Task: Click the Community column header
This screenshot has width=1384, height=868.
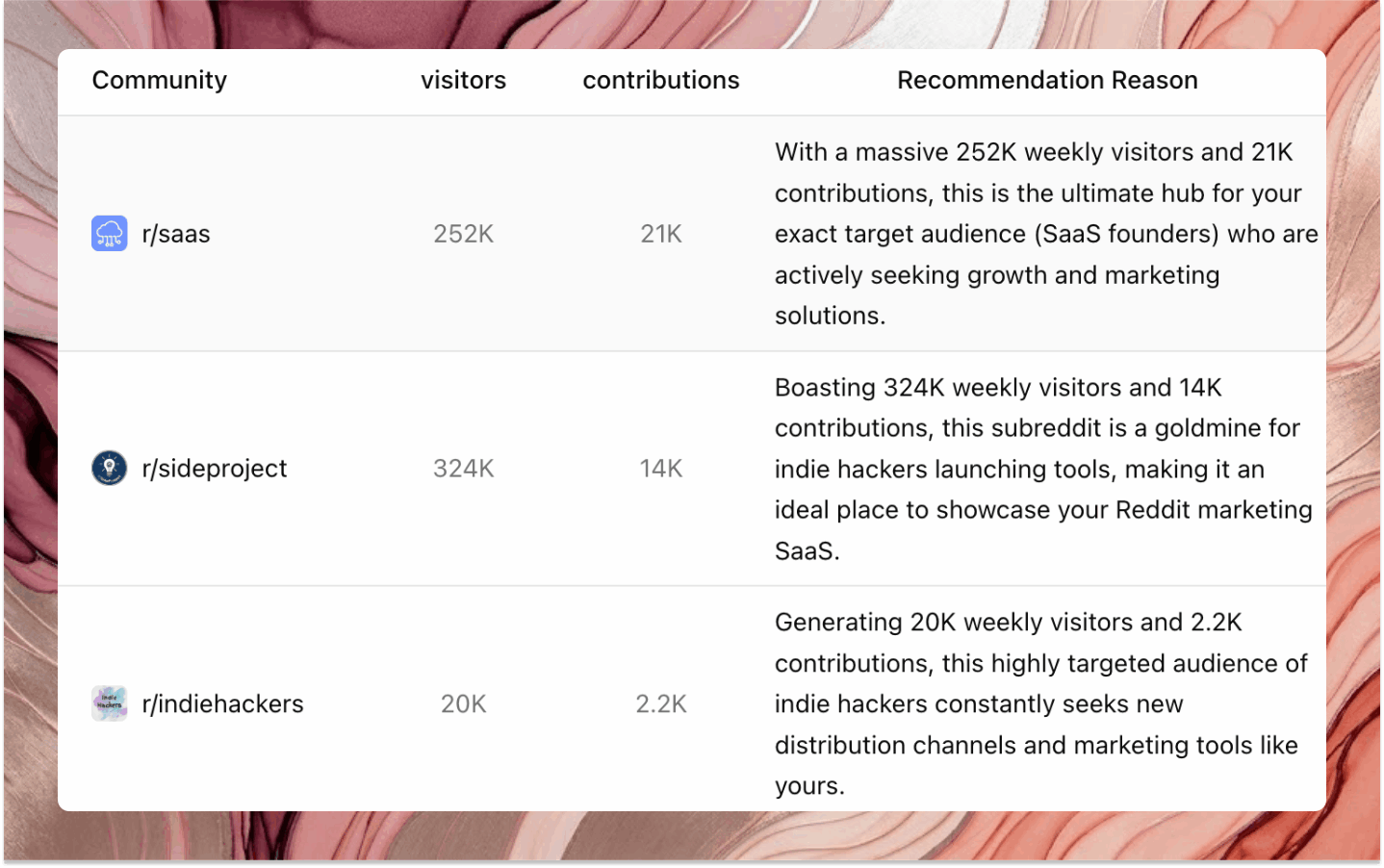Action: click(x=159, y=80)
